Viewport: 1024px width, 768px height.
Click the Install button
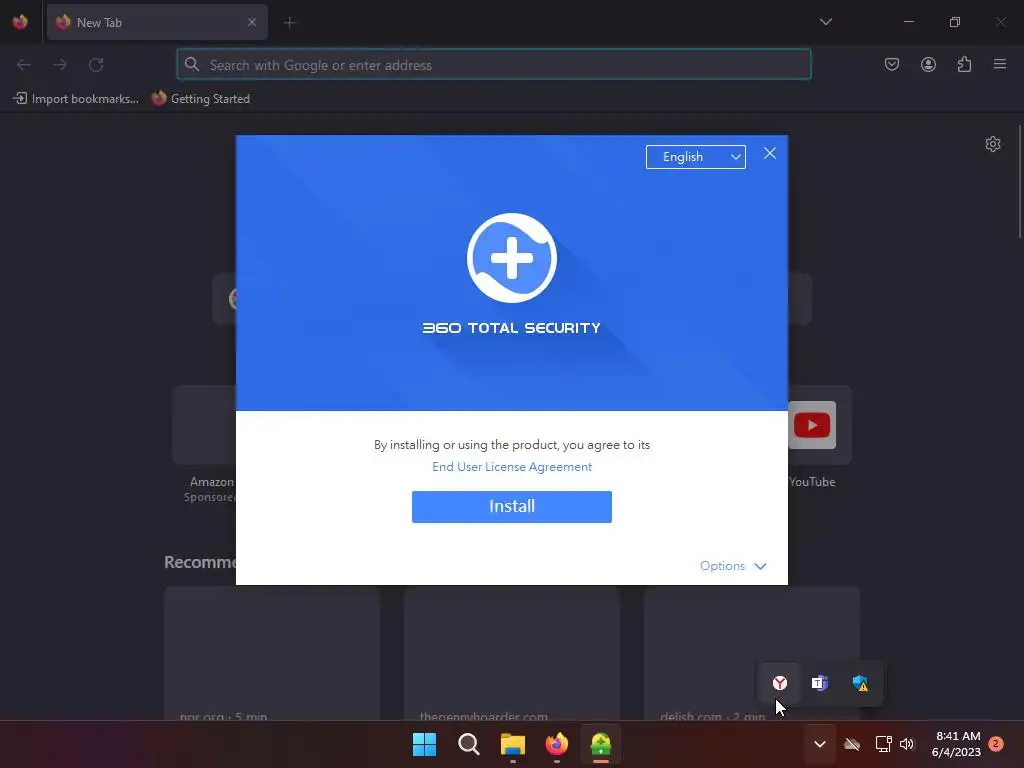[x=511, y=506]
